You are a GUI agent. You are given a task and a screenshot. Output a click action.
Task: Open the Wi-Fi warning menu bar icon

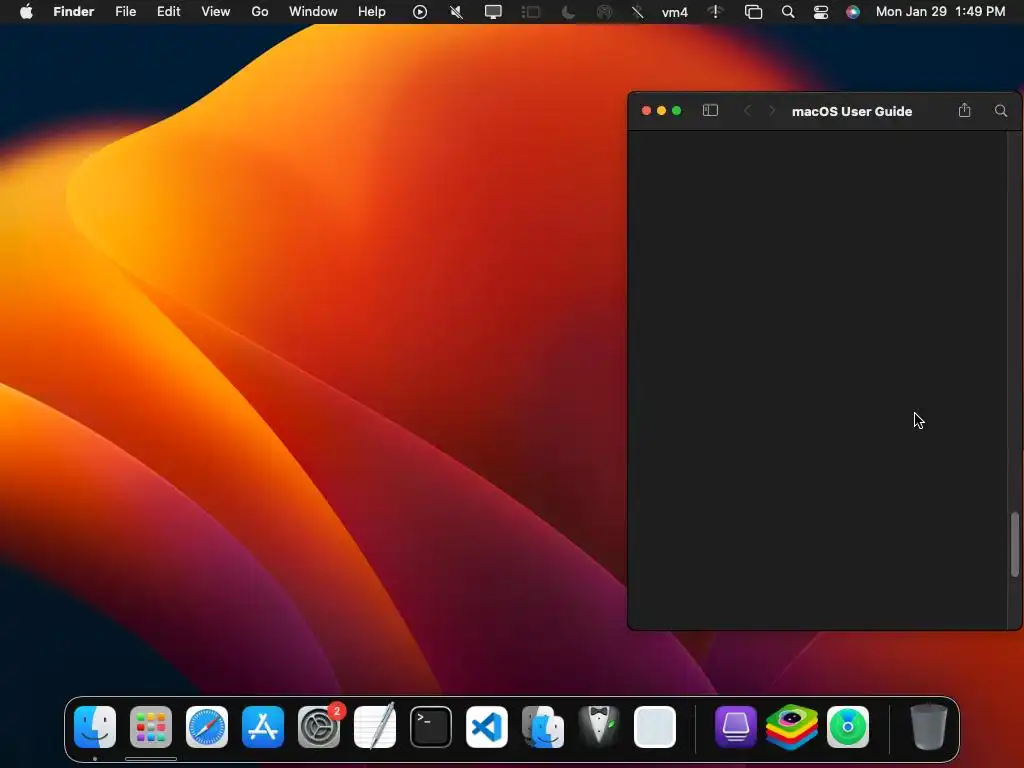click(x=716, y=12)
